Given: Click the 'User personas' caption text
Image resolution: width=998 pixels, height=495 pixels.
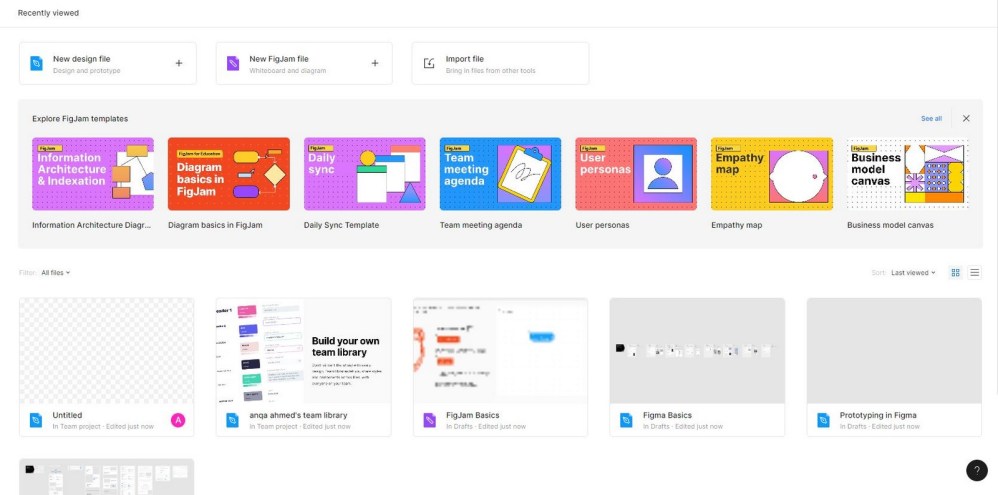Looking at the screenshot, I should (602, 225).
